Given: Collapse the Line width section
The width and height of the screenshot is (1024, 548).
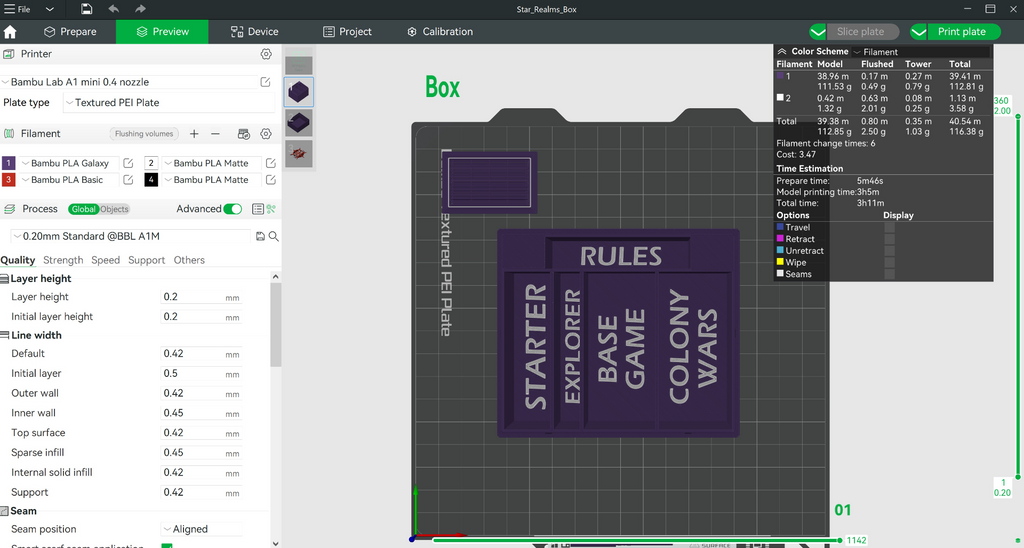Looking at the screenshot, I should click(5, 336).
